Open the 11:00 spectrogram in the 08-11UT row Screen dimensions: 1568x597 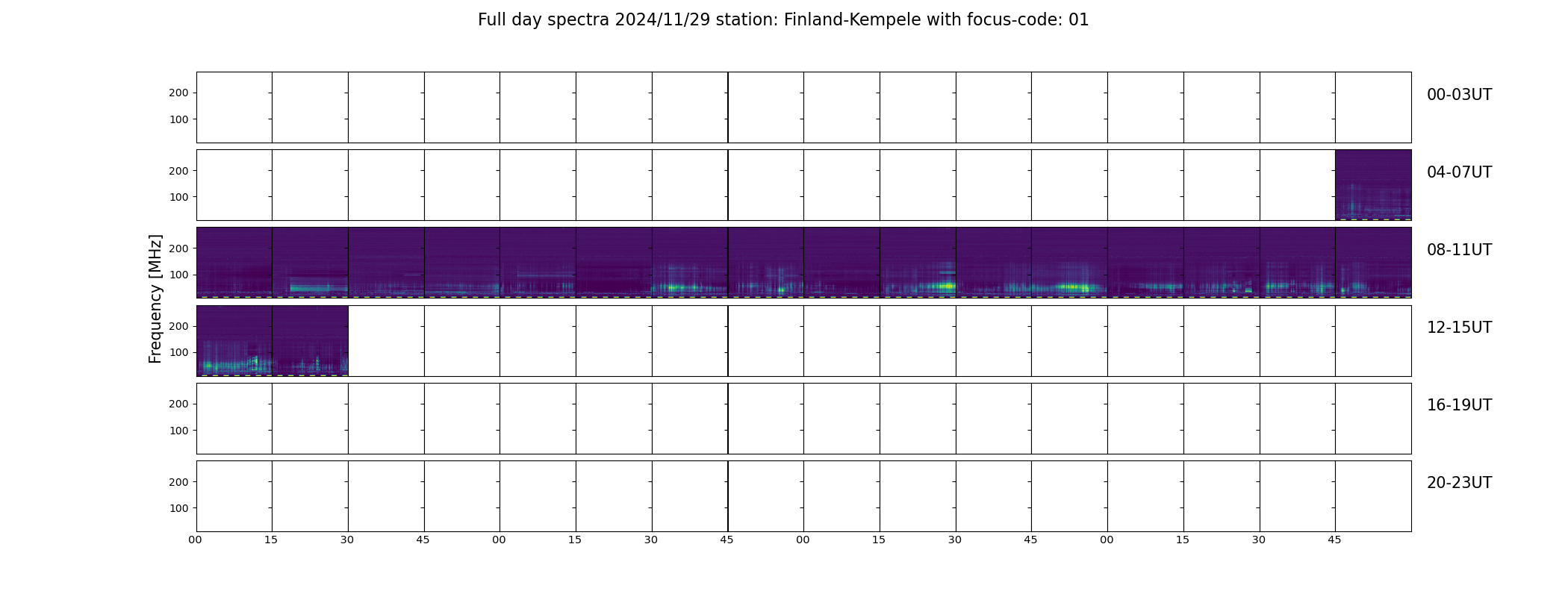point(1145,263)
